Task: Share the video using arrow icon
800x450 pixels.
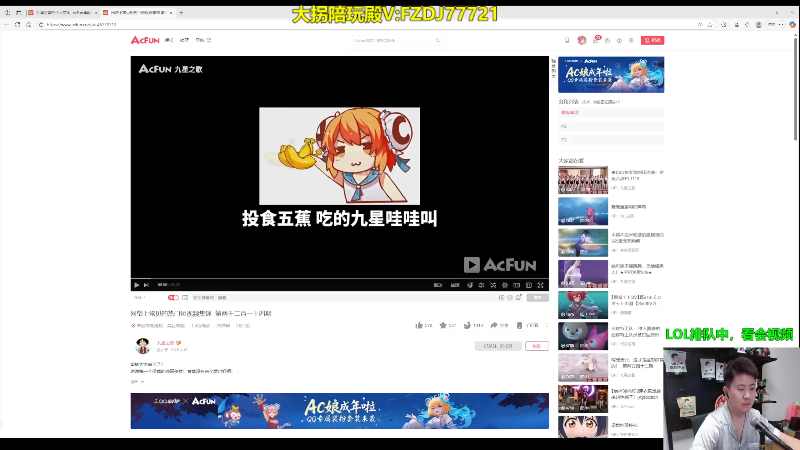Action: click(494, 325)
